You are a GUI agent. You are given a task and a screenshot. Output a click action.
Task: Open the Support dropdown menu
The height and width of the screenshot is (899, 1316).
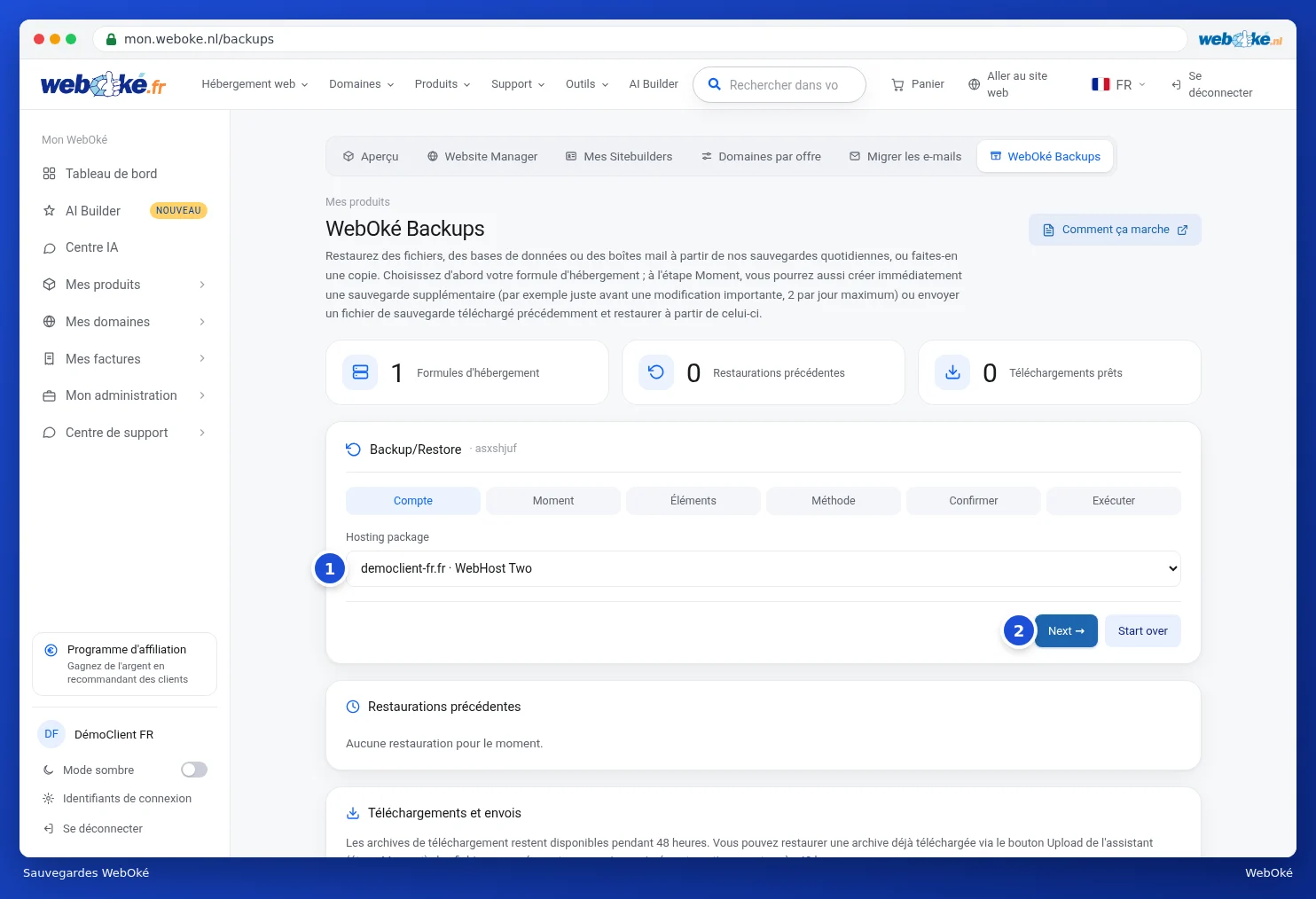[518, 84]
